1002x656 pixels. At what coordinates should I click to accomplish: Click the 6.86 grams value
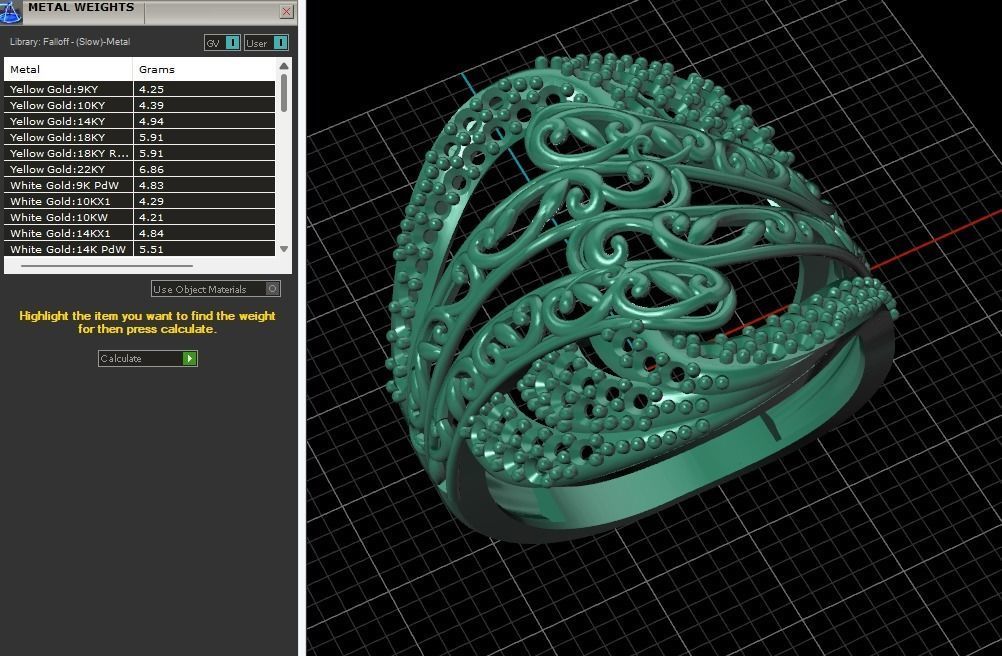pos(151,169)
